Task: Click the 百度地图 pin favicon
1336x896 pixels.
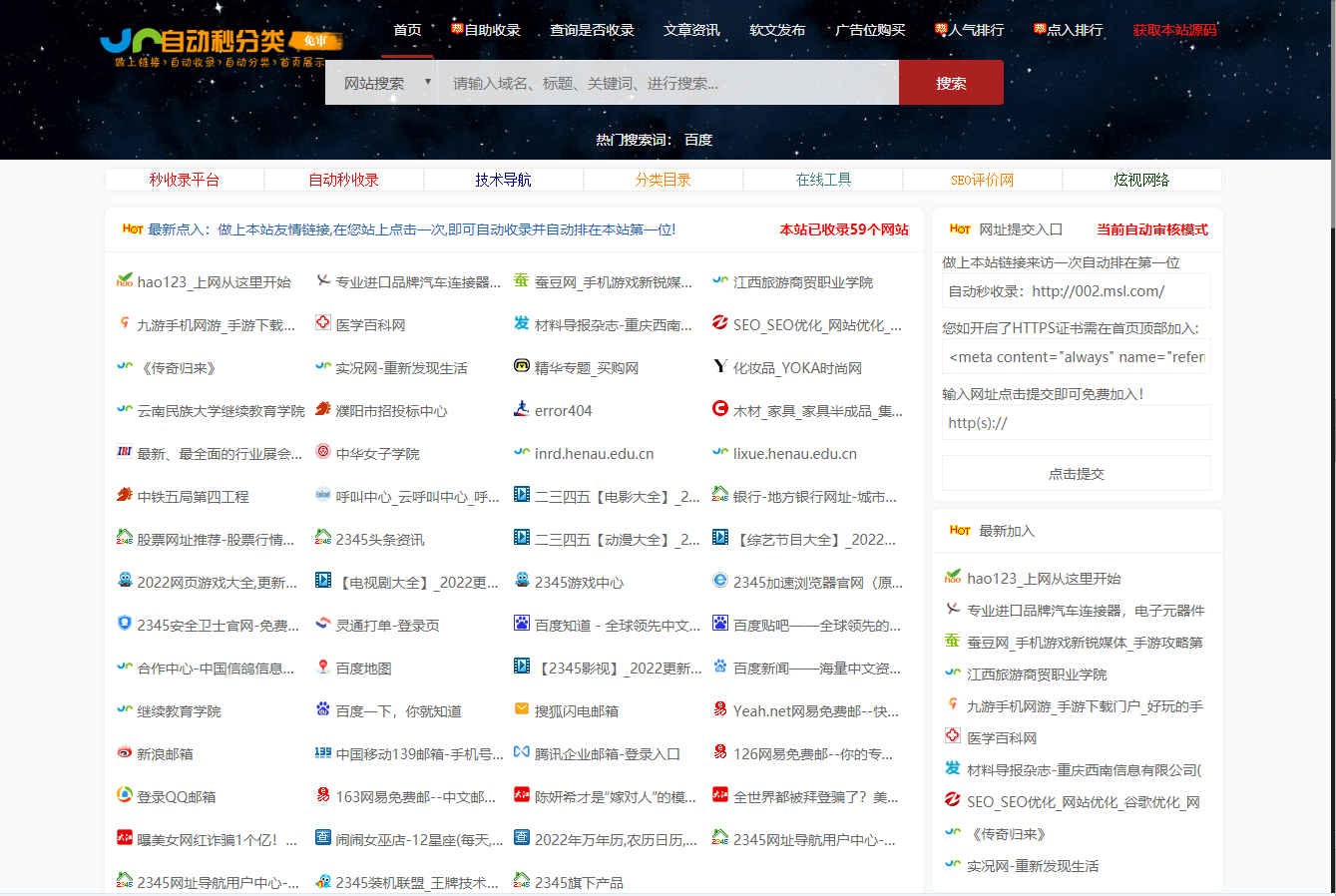Action: (x=323, y=668)
